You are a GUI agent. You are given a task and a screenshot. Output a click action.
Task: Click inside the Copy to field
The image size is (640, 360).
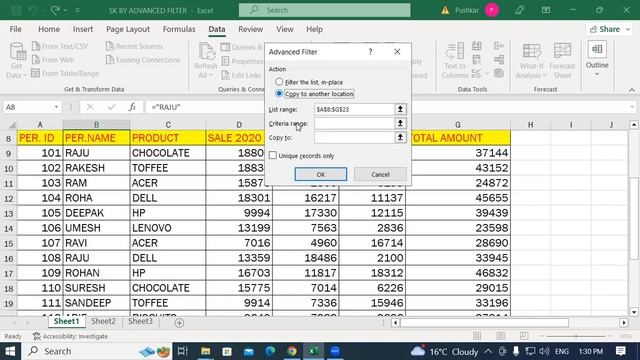(x=354, y=138)
